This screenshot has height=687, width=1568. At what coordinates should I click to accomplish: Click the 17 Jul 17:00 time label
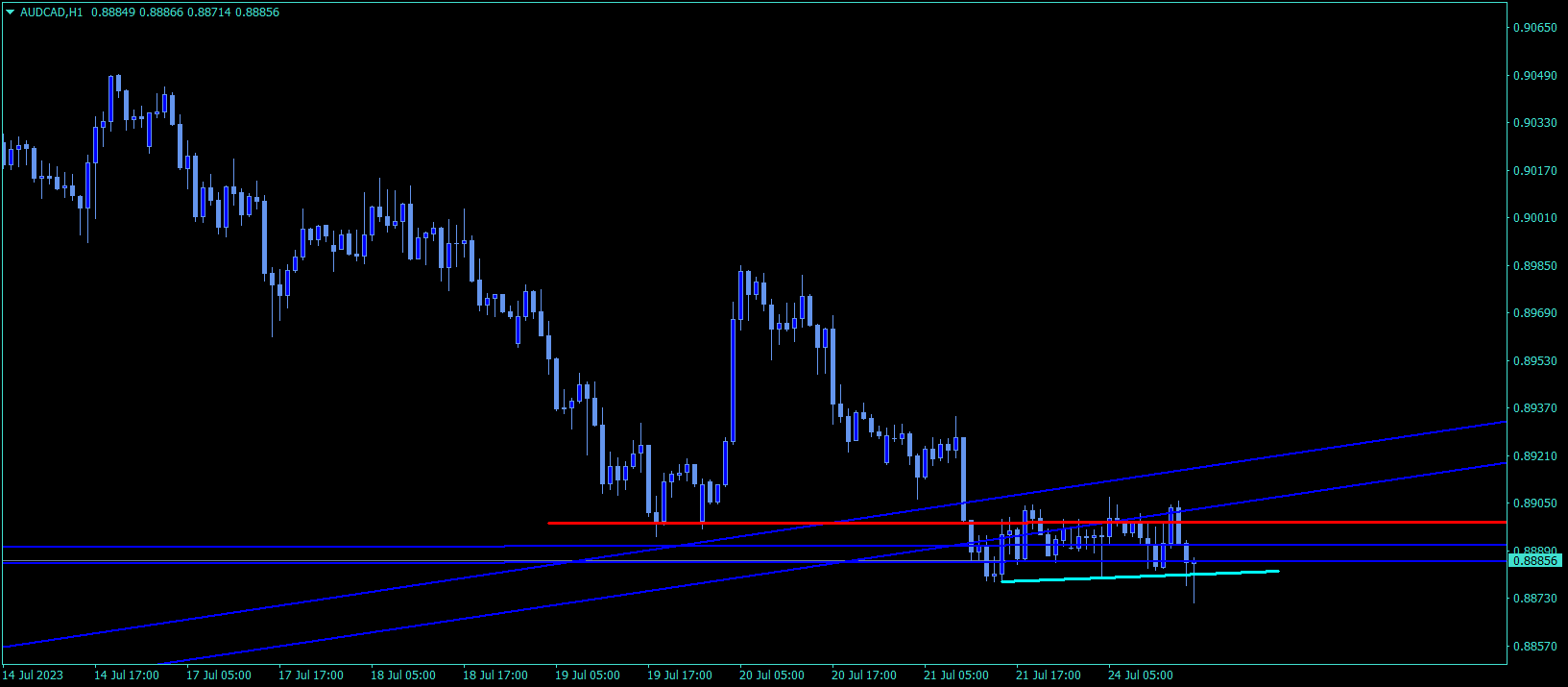[x=311, y=675]
